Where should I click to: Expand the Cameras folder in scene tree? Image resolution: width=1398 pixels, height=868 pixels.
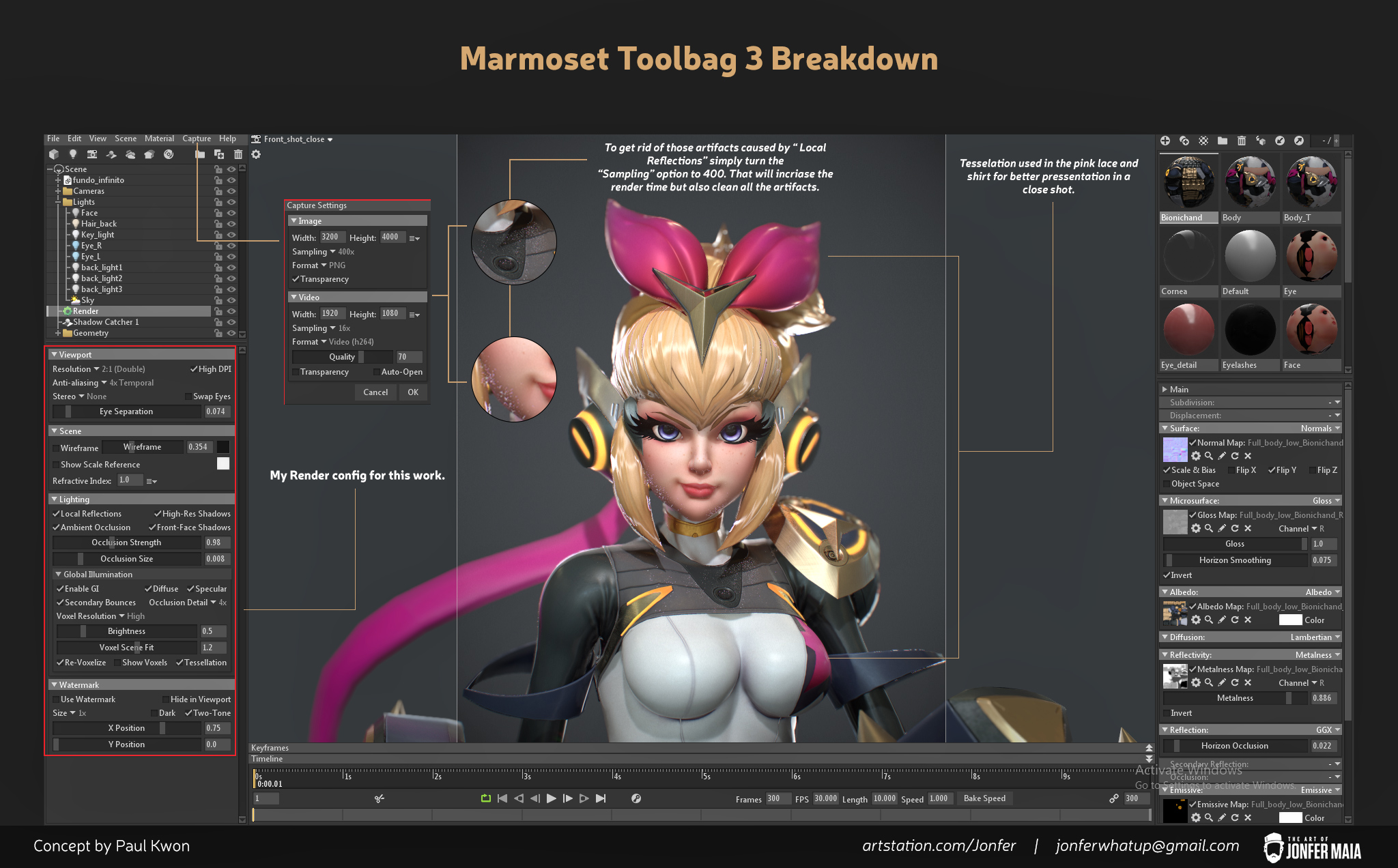[x=59, y=191]
